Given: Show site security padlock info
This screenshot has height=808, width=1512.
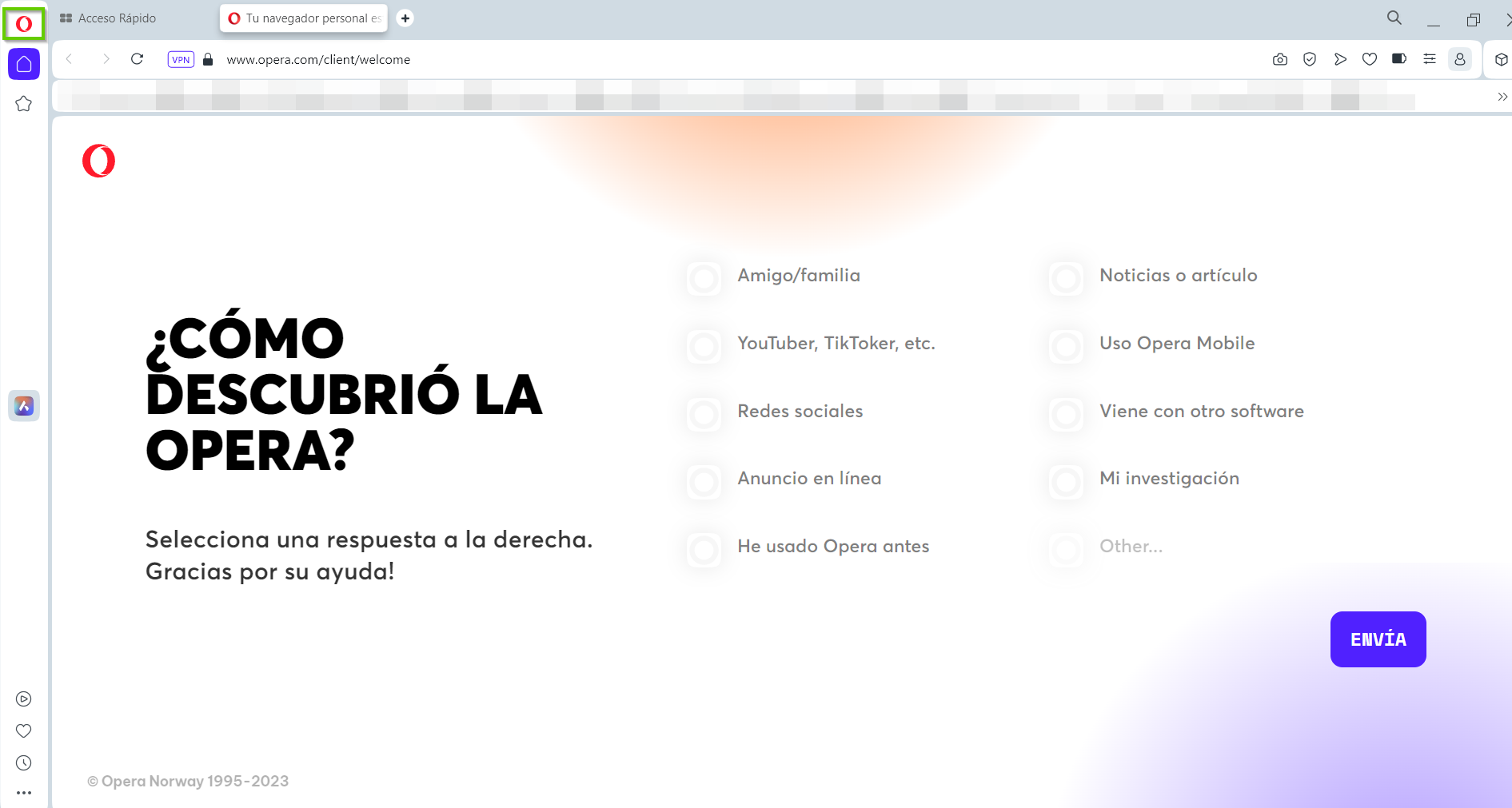Looking at the screenshot, I should pyautogui.click(x=208, y=59).
